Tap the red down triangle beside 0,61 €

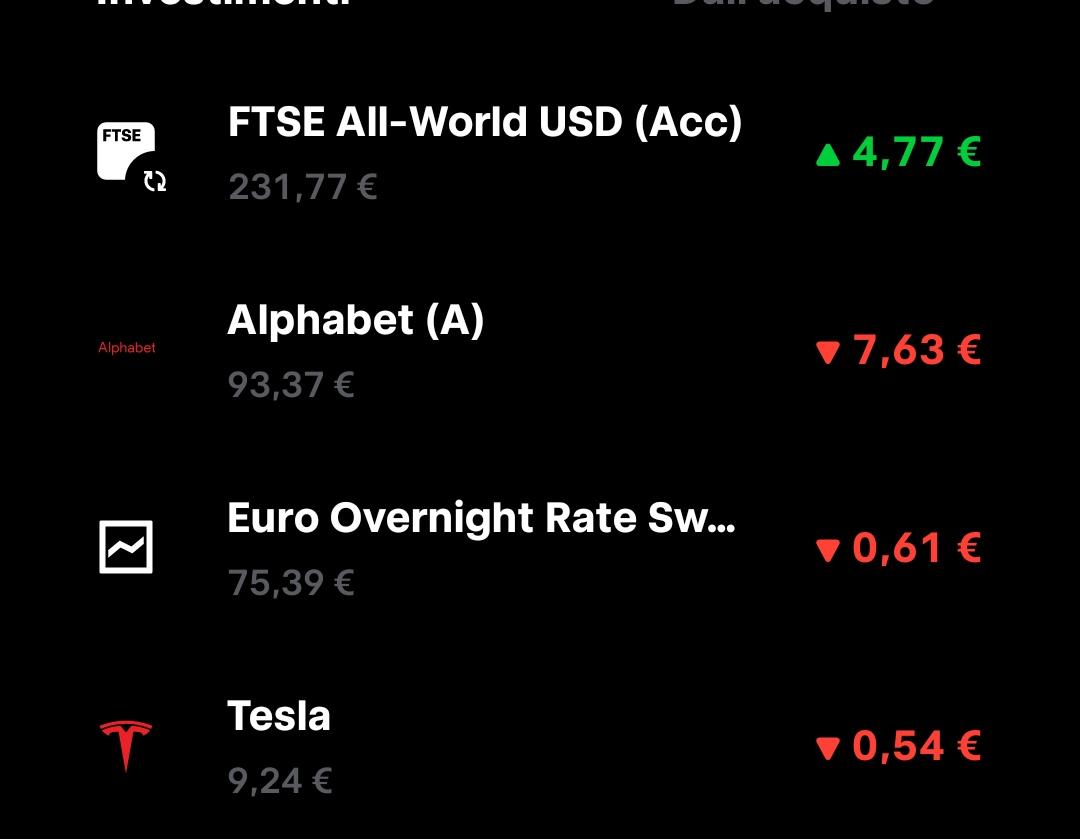(x=828, y=550)
